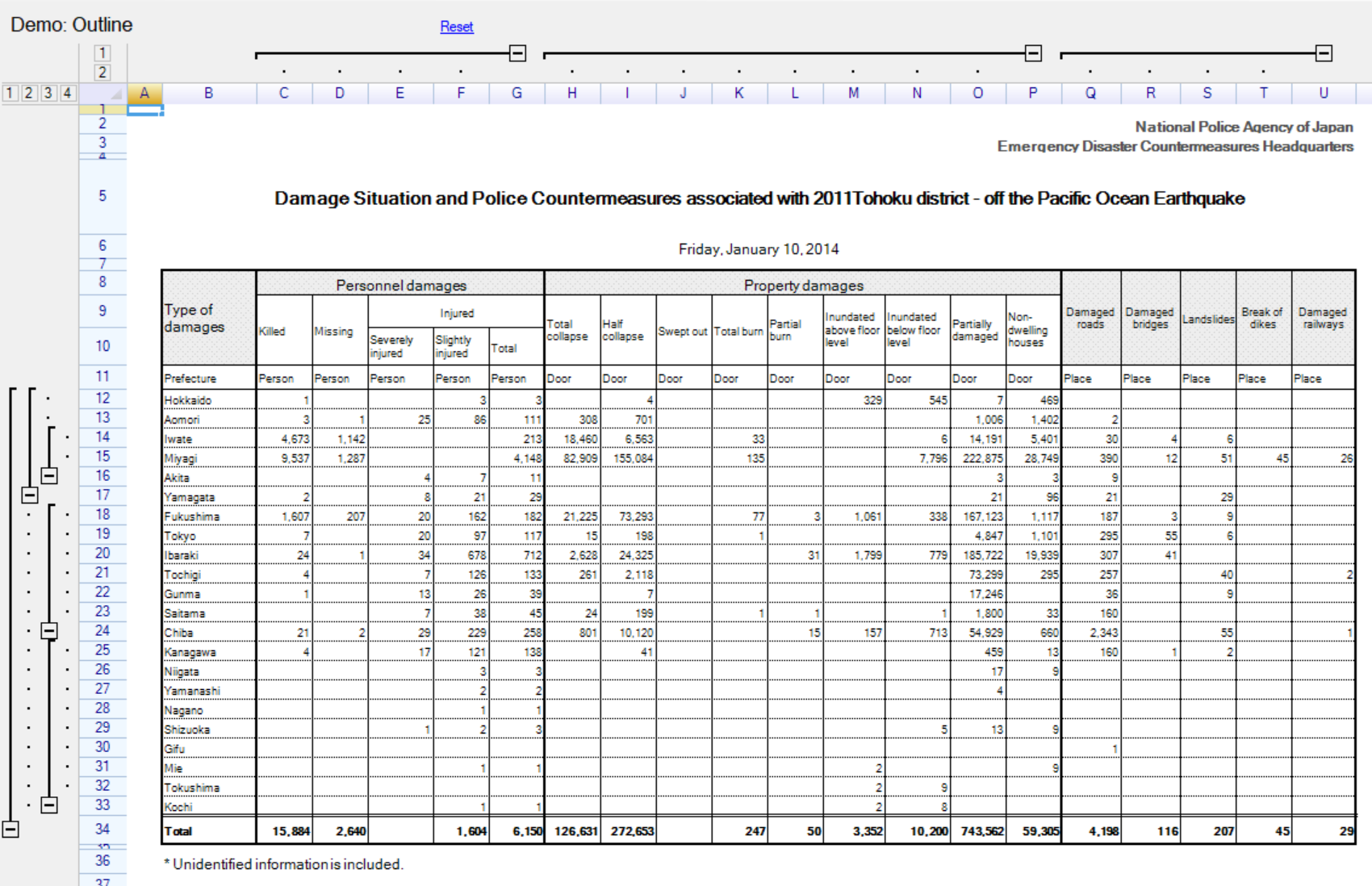
Task: Collapse the row group at row 33
Action: 49,805
